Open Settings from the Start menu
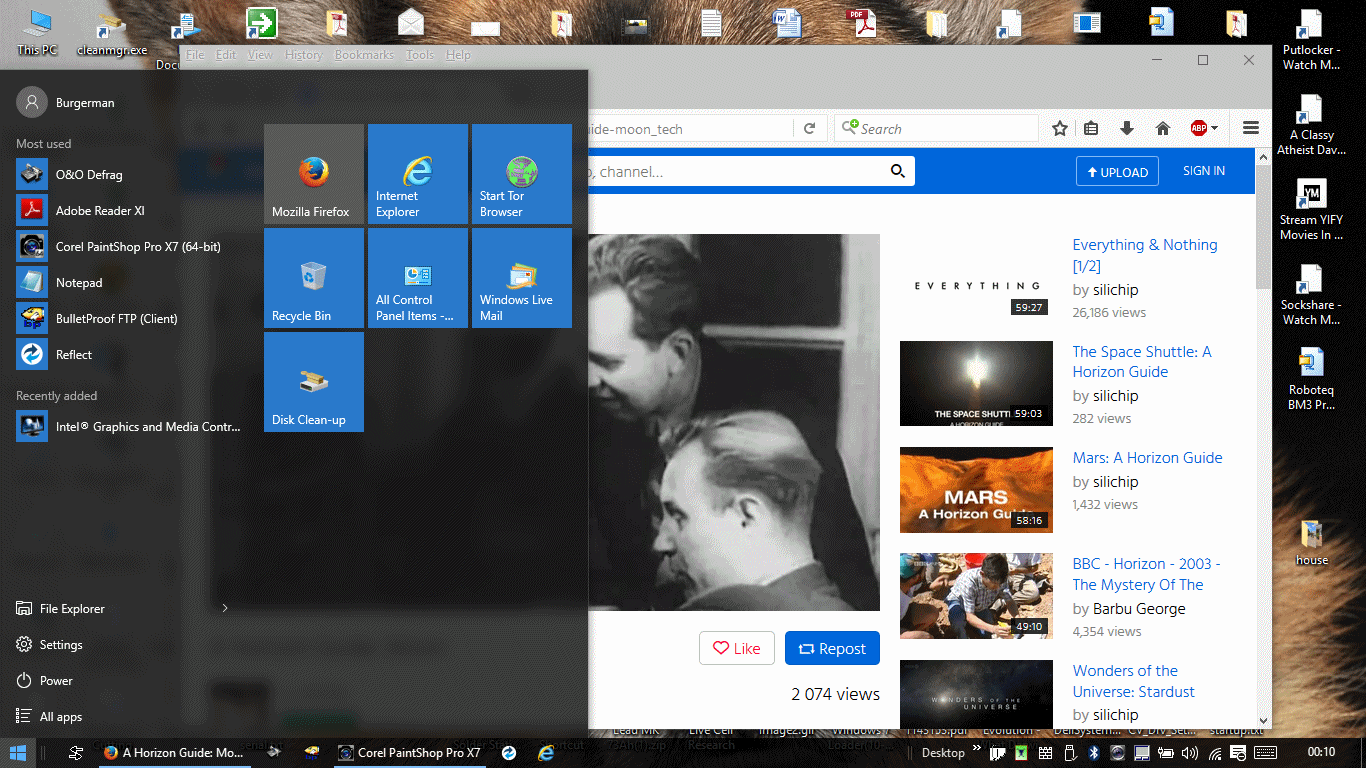This screenshot has width=1366, height=768. tap(60, 645)
